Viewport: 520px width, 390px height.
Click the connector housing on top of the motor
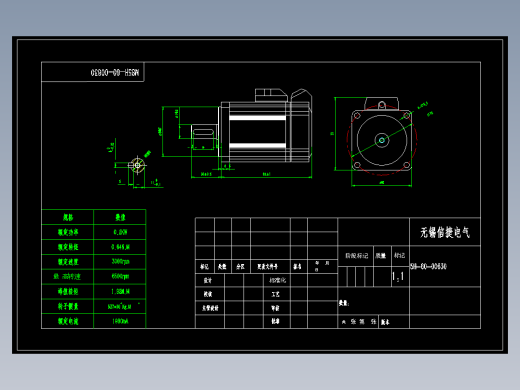coord(271,95)
